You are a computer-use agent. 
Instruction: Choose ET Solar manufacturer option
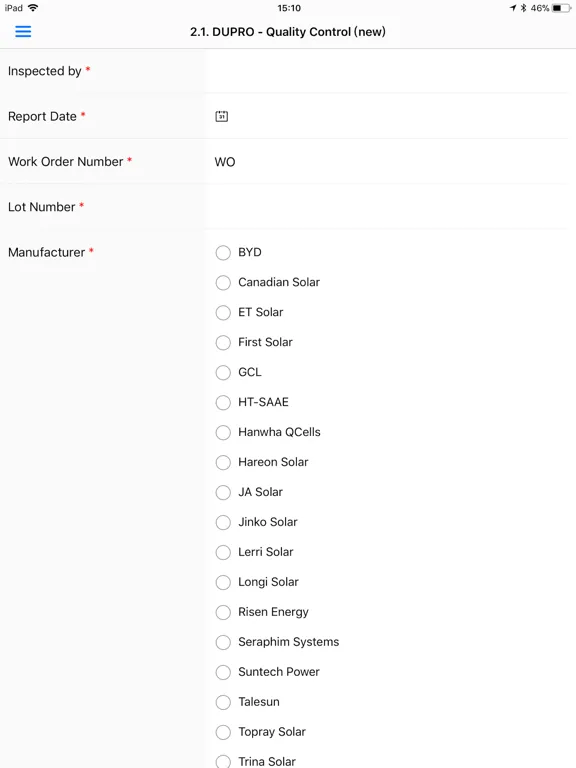point(223,312)
